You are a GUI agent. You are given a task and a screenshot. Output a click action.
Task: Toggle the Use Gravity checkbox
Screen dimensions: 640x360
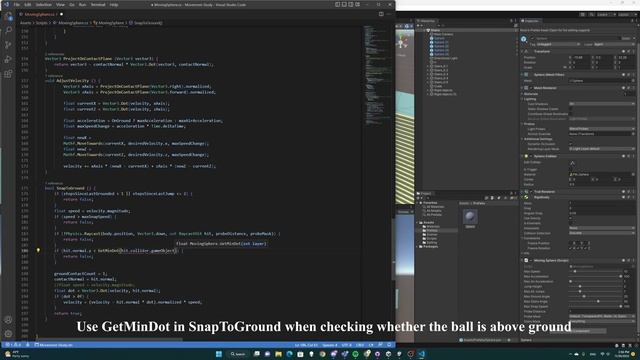tap(571, 218)
